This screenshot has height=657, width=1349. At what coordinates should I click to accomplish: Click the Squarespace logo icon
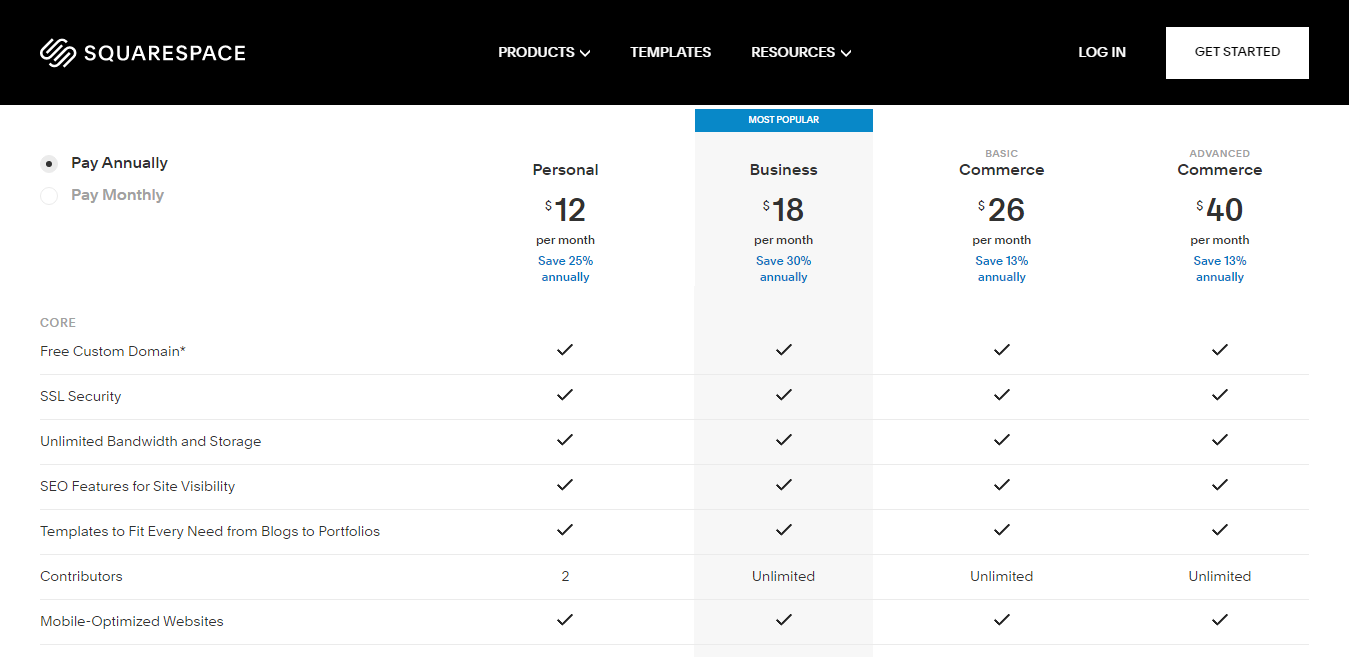(57, 51)
